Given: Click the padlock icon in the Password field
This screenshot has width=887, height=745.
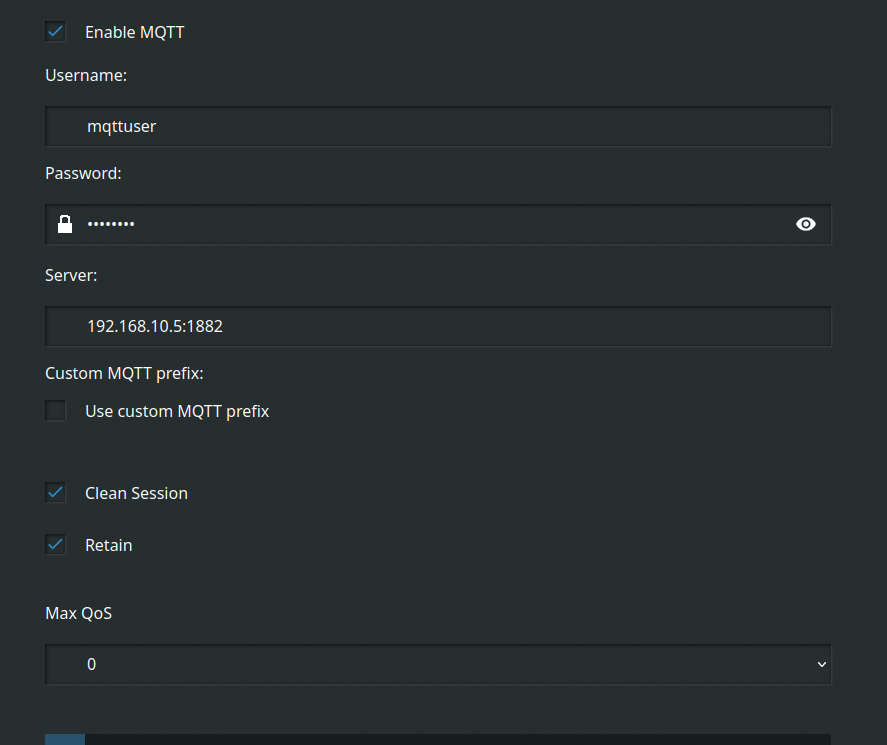Looking at the screenshot, I should (65, 224).
